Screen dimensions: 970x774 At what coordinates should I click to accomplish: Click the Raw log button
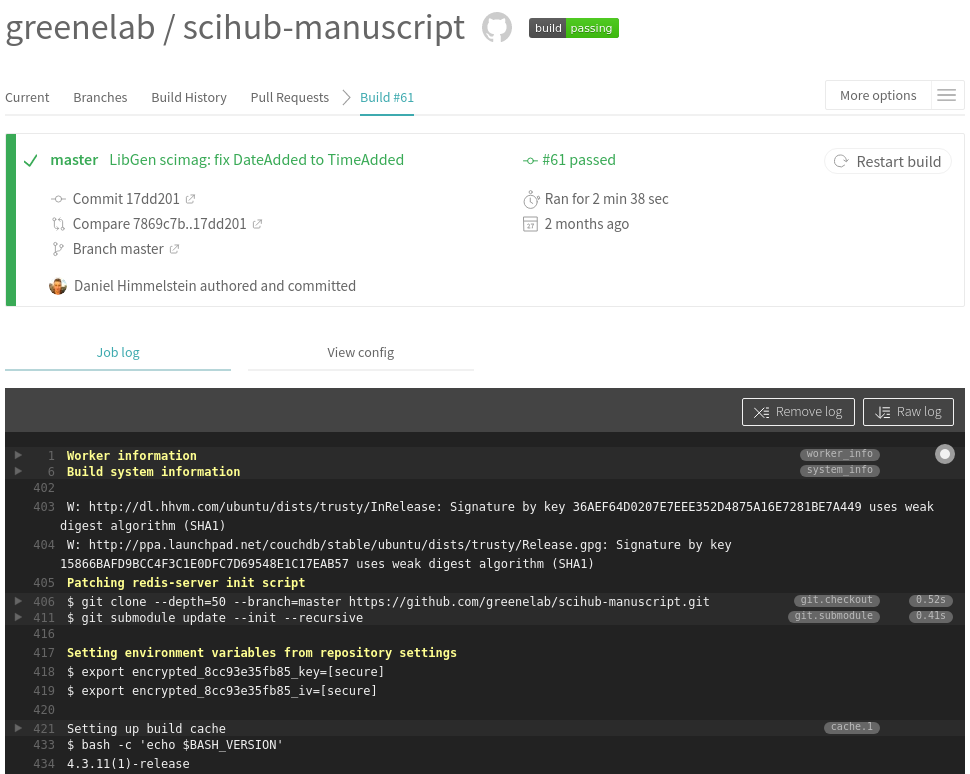point(908,412)
